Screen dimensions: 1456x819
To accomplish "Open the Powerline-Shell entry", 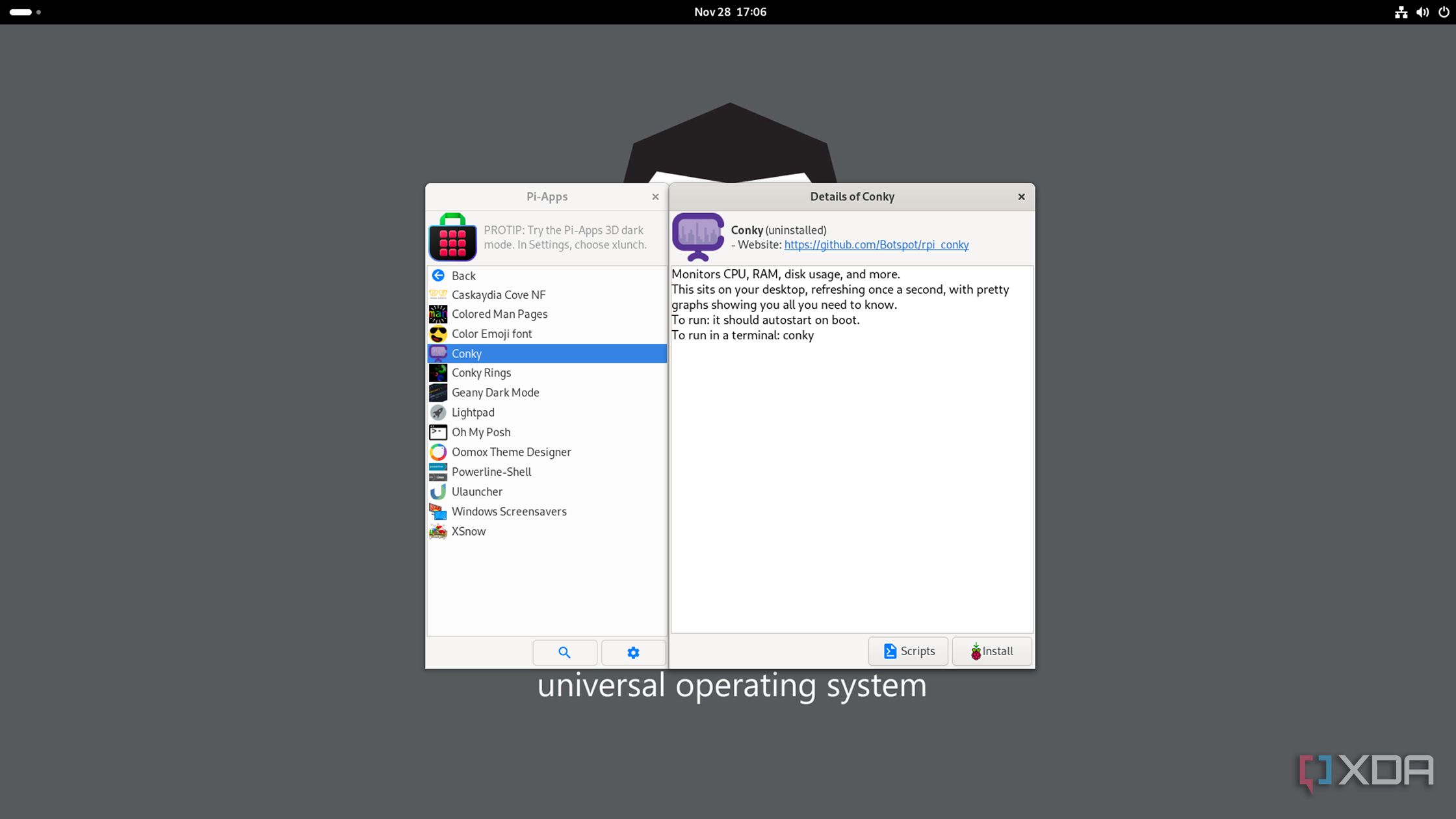I will coord(491,471).
